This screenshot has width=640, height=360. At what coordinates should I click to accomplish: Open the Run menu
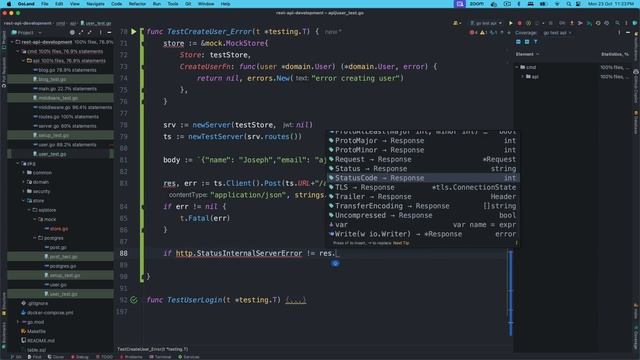(157, 4)
